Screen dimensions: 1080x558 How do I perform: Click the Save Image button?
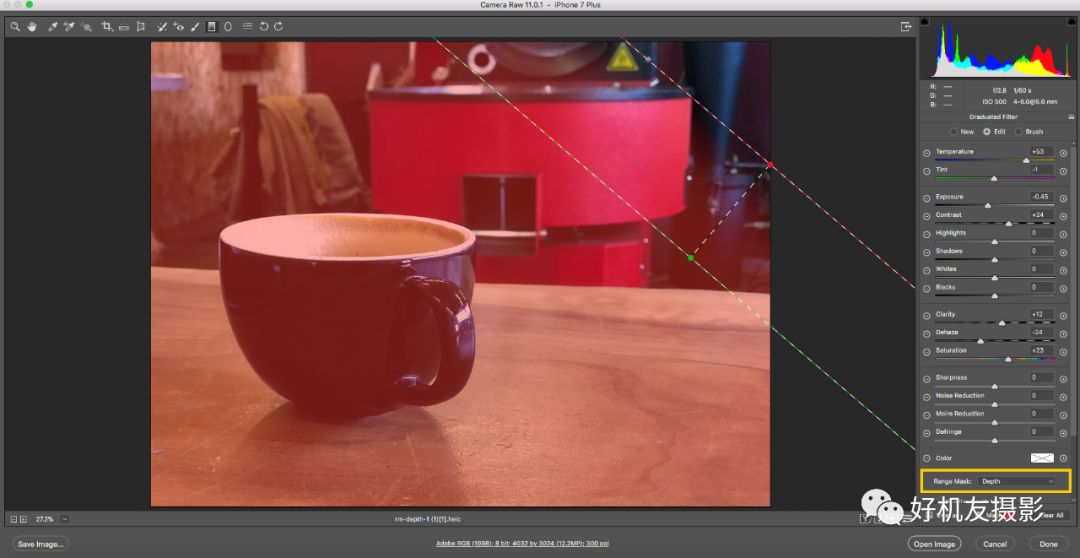point(41,544)
